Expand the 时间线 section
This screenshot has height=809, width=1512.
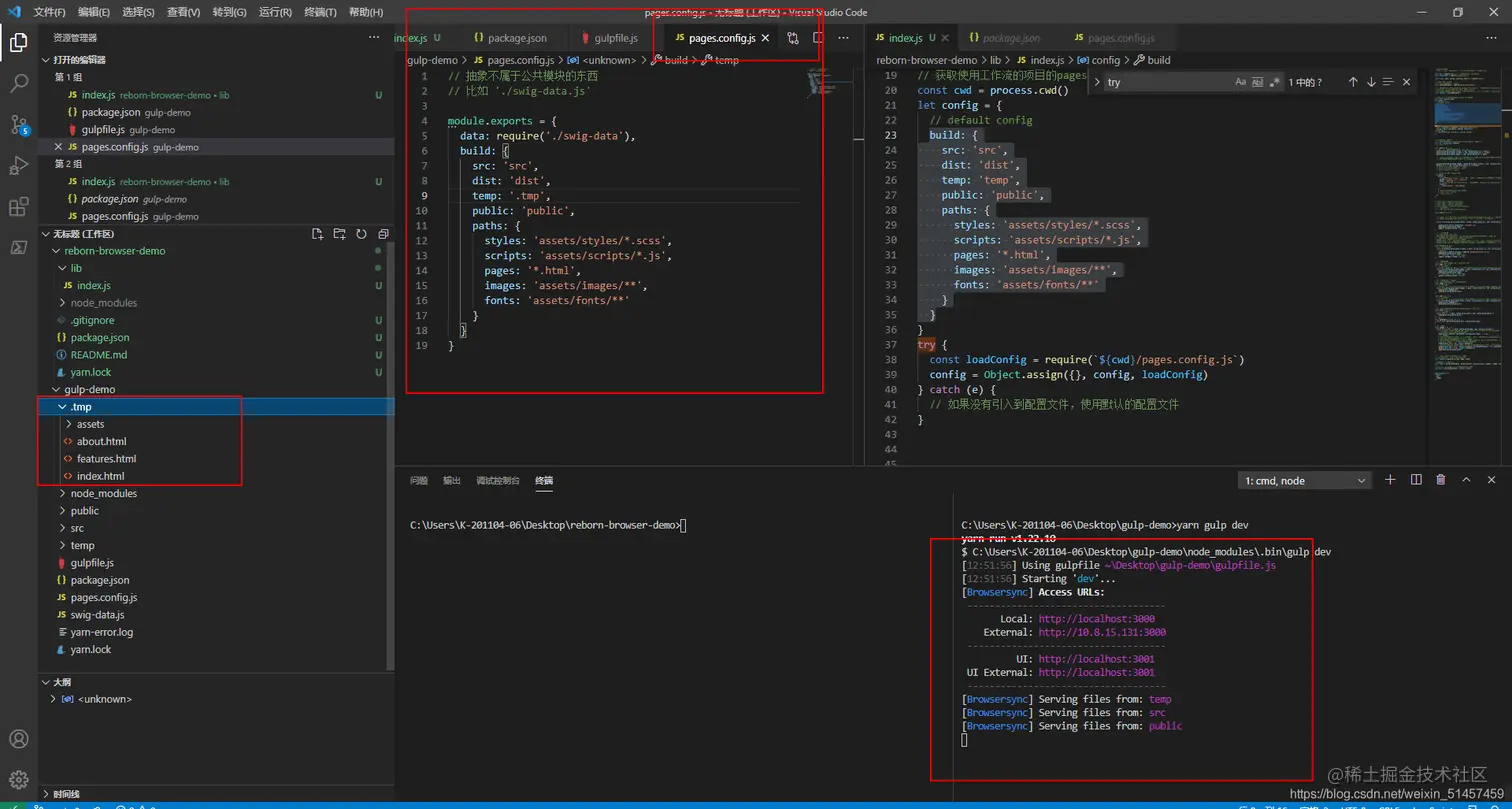[x=66, y=794]
